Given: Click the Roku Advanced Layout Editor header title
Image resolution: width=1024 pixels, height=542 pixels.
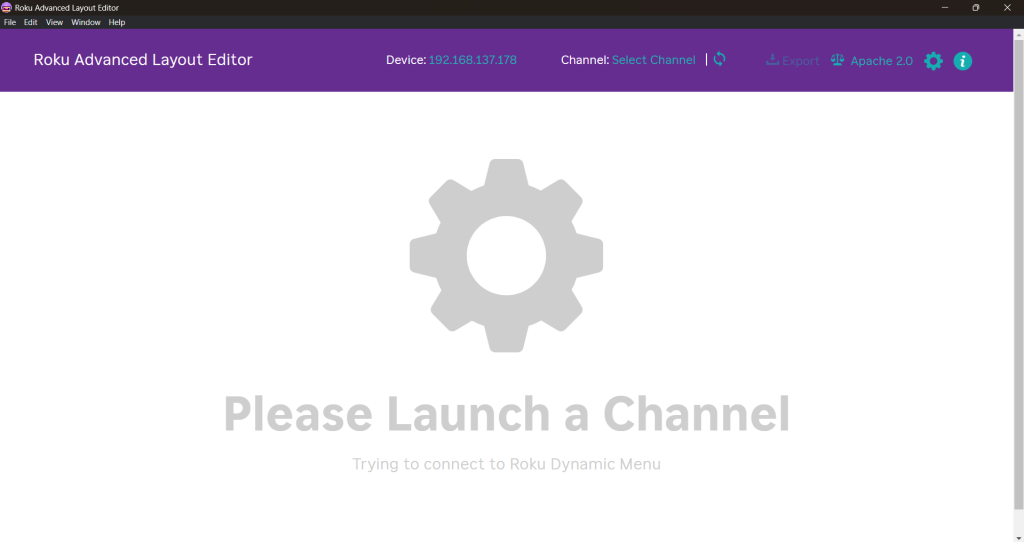Looking at the screenshot, I should (143, 59).
